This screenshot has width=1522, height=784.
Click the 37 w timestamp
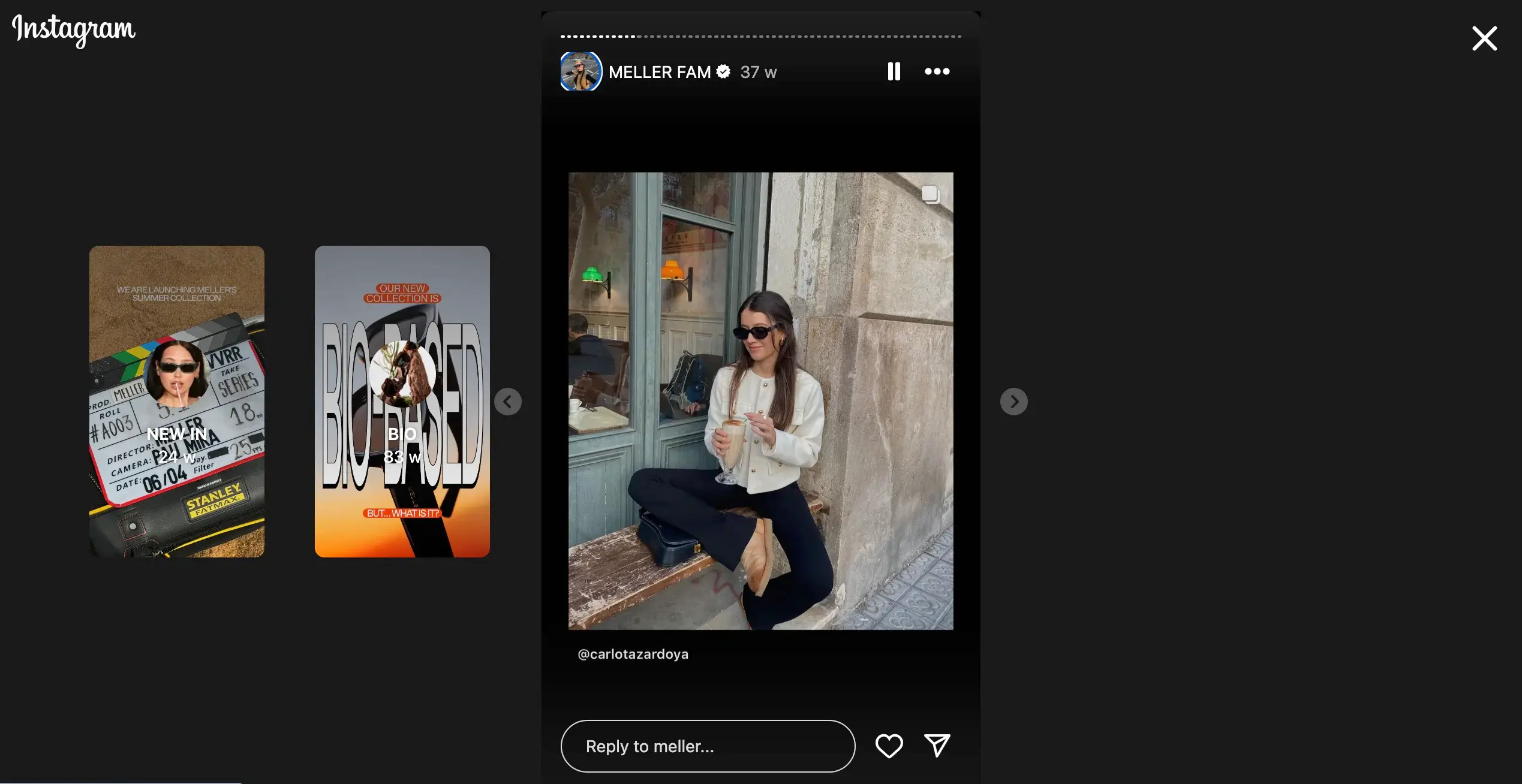758,72
